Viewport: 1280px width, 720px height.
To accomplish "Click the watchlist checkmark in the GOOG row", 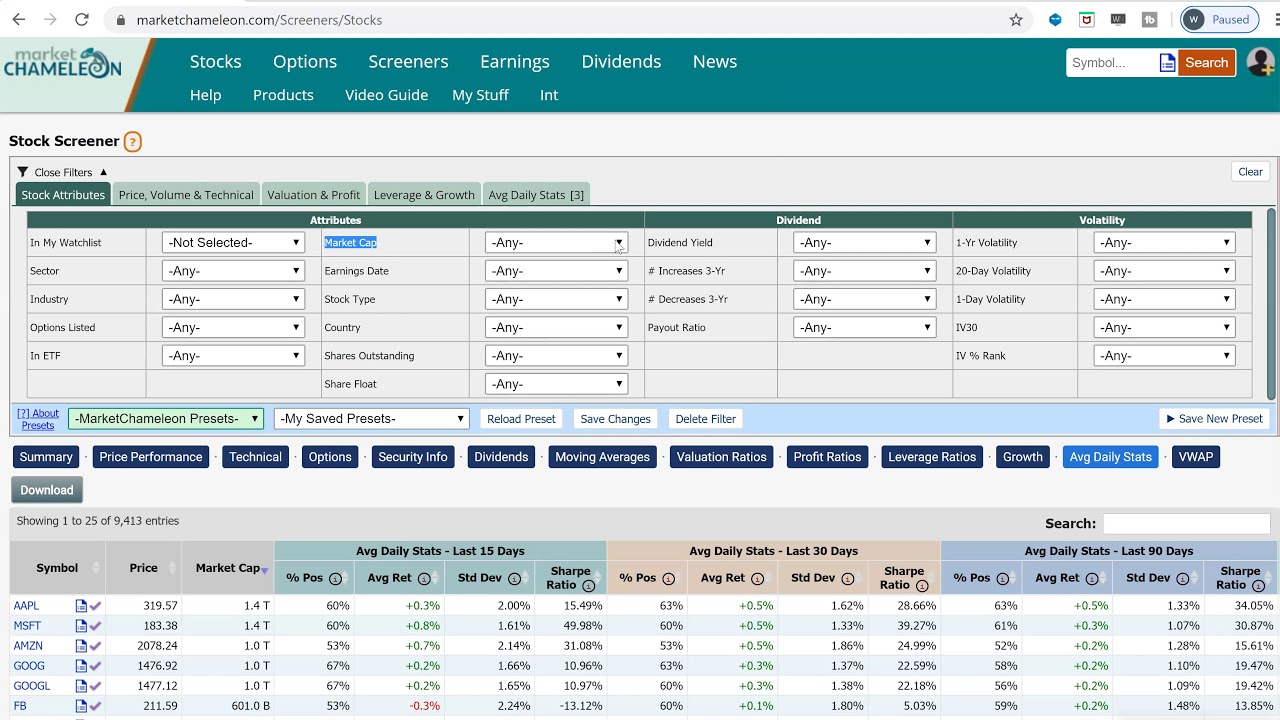I will (95, 666).
